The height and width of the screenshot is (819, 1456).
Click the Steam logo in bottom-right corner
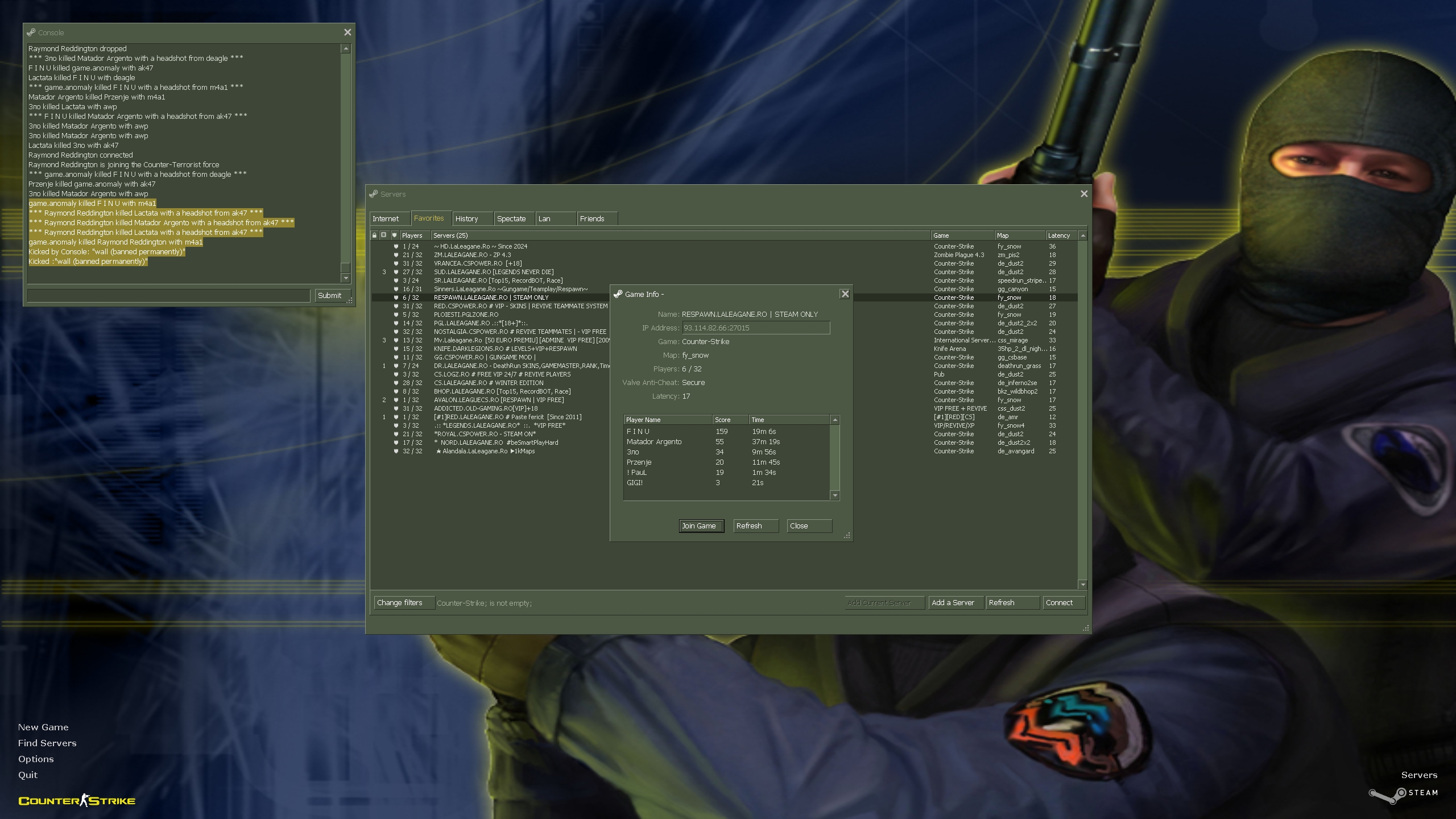tap(1388, 795)
